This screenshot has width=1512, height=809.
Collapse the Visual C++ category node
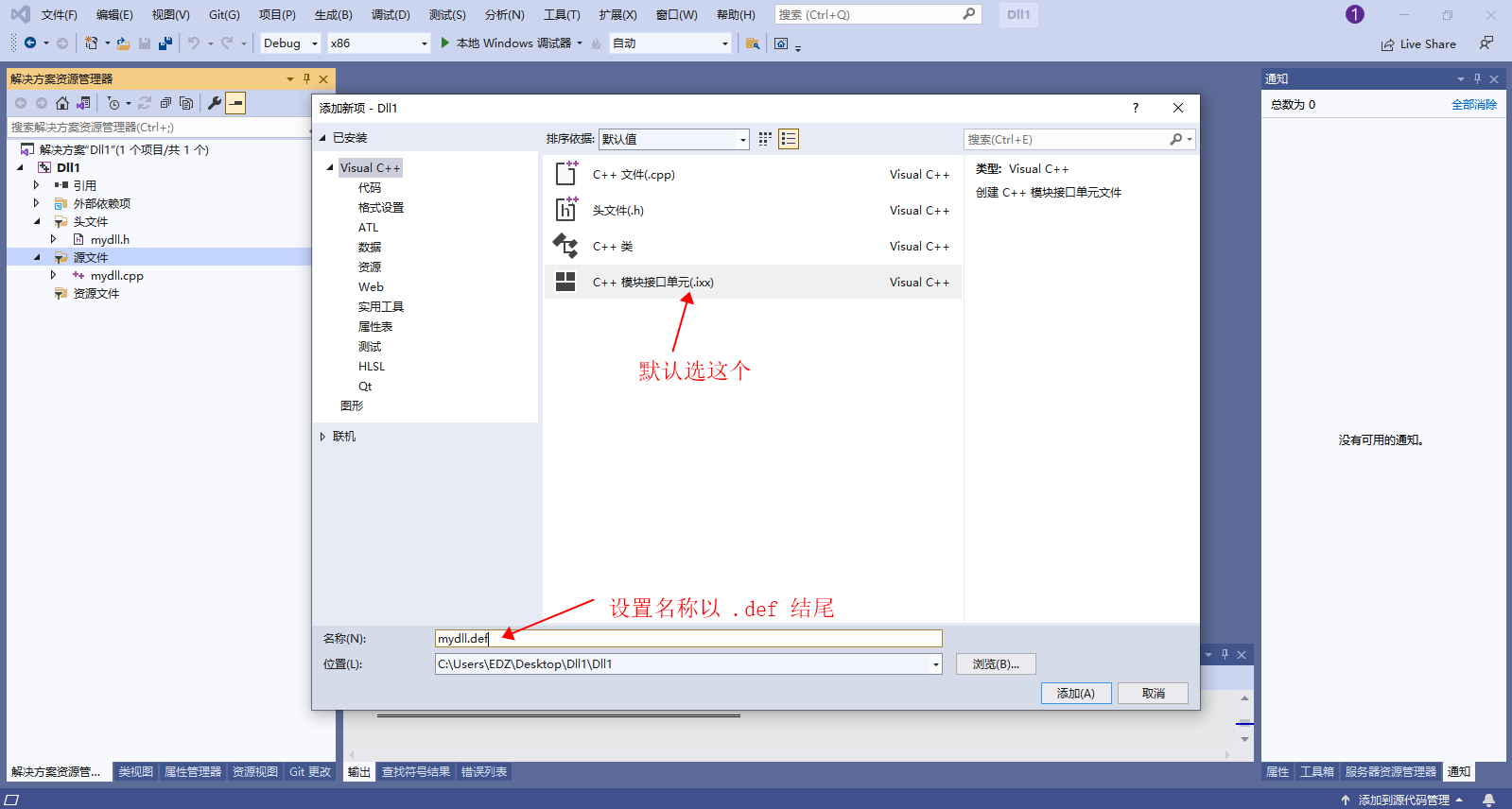click(x=330, y=168)
